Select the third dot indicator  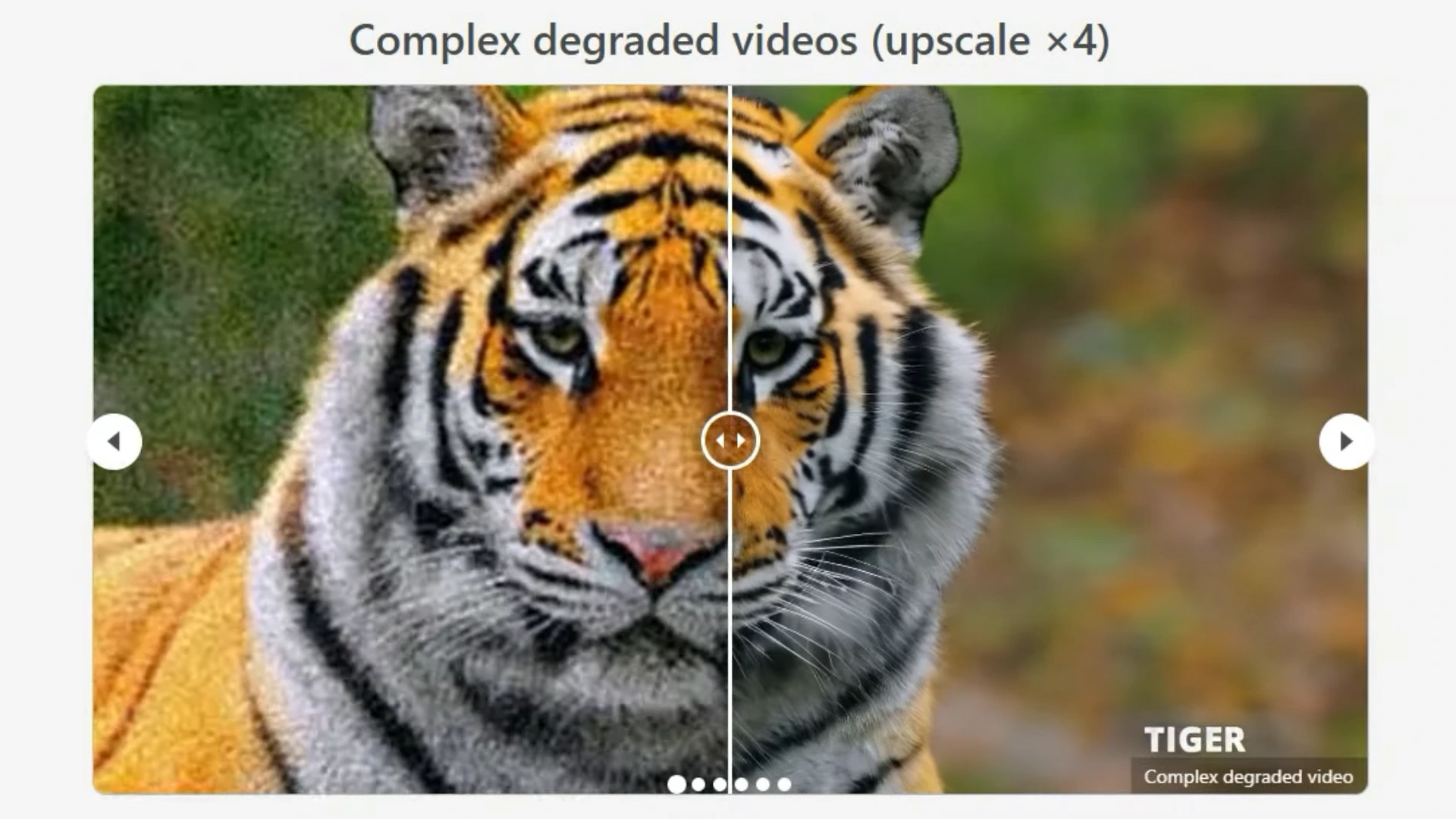click(x=721, y=783)
